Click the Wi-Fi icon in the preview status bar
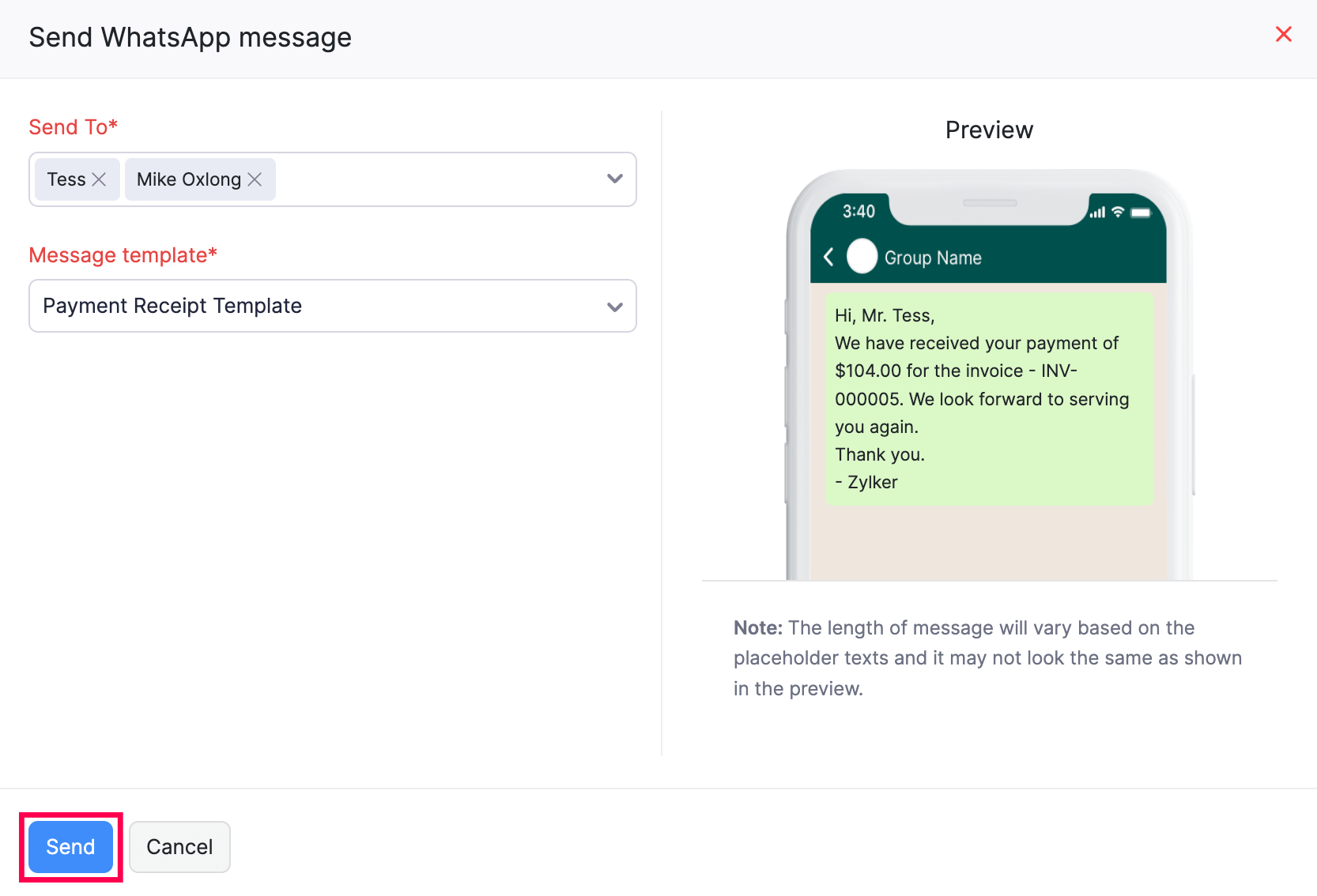 click(x=1117, y=212)
